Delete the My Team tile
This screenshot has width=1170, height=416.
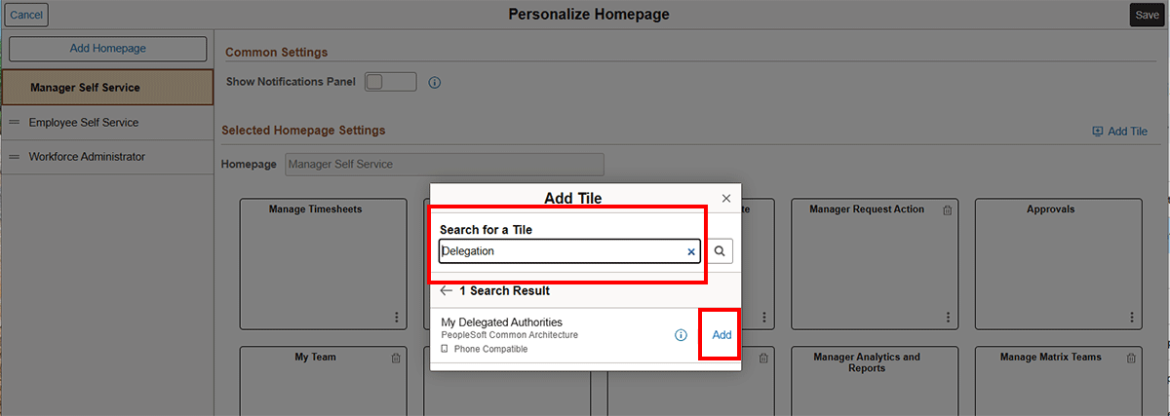(x=395, y=358)
